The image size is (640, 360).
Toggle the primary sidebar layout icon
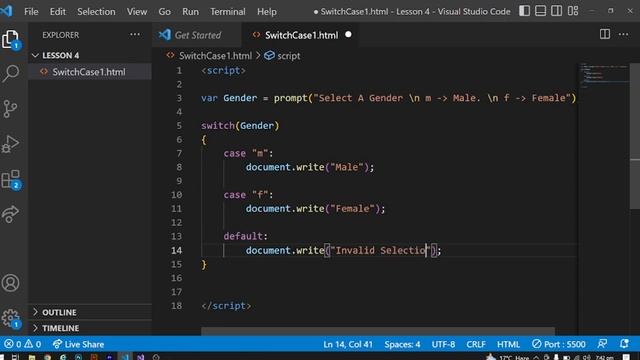pyautogui.click(x=524, y=11)
